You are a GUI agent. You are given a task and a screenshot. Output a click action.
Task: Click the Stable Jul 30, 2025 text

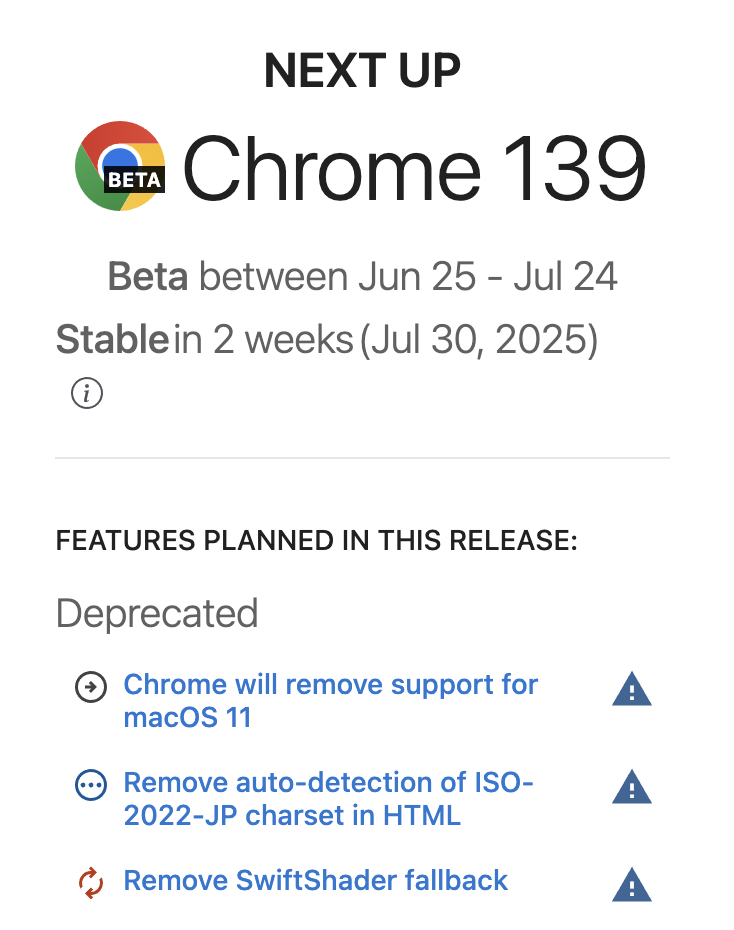[479, 340]
